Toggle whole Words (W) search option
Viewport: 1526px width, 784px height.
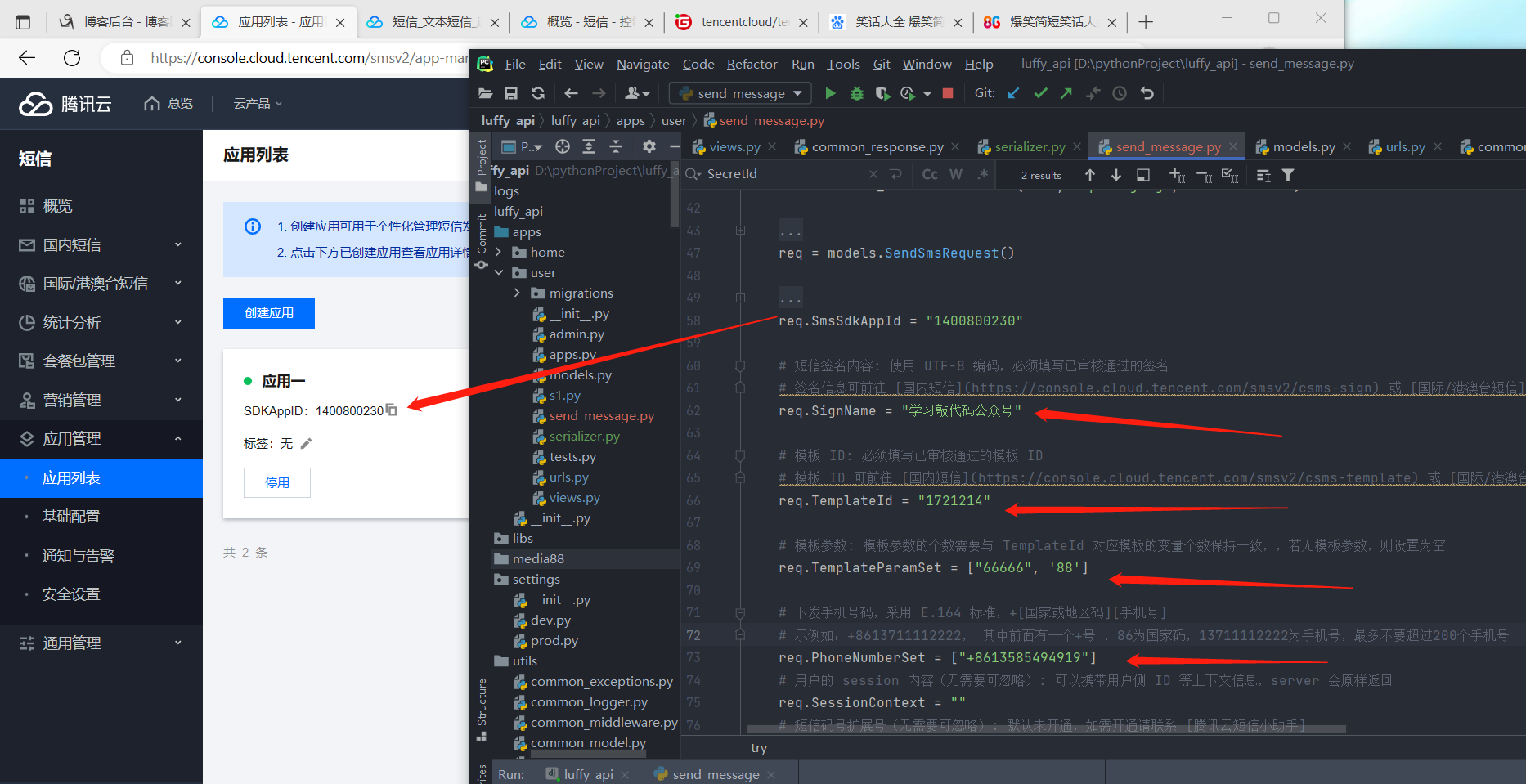click(956, 174)
